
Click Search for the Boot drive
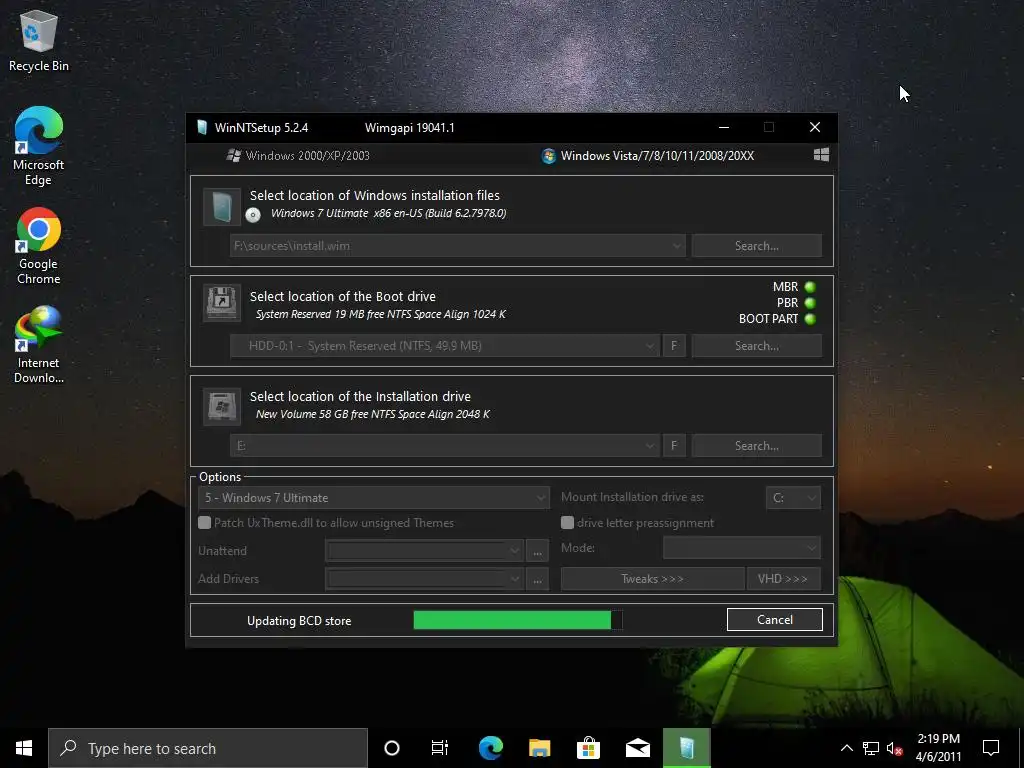(756, 346)
